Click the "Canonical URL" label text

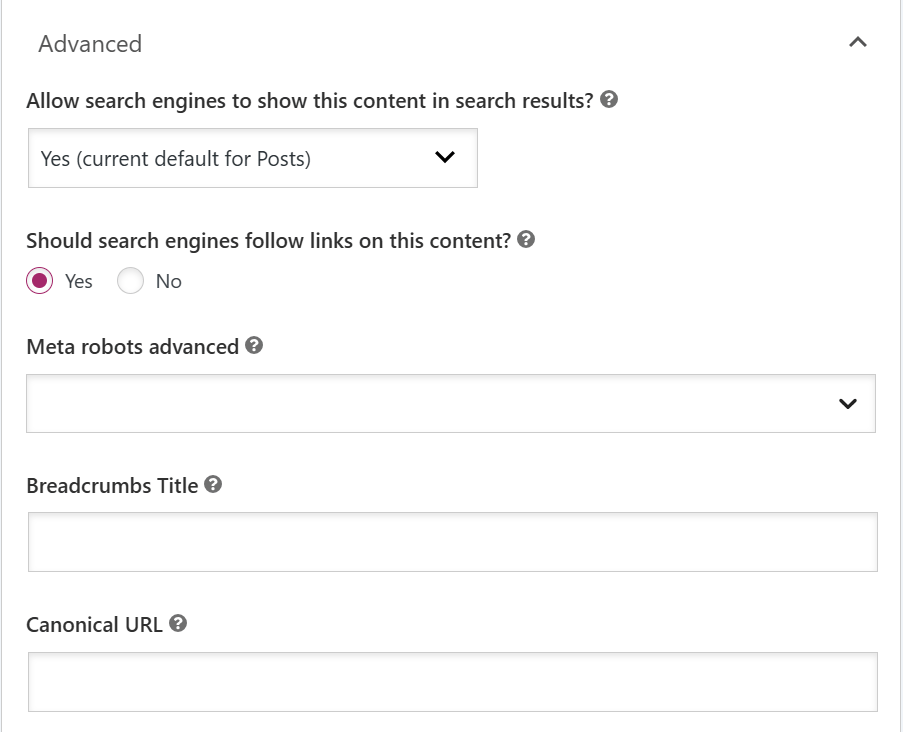(93, 624)
